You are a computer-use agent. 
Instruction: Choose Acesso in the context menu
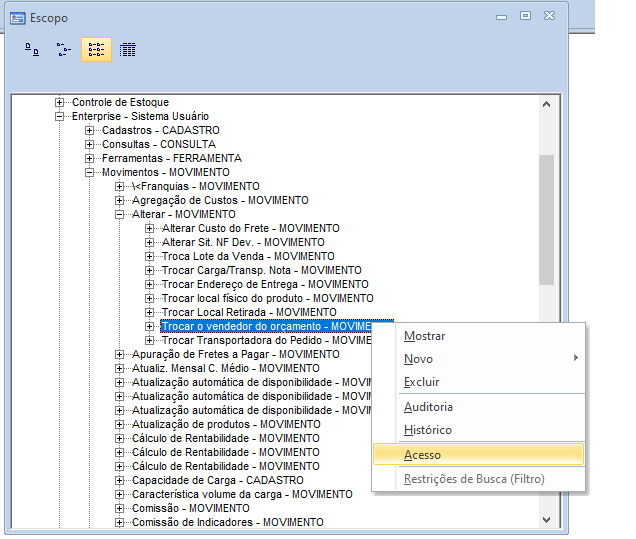[422, 455]
